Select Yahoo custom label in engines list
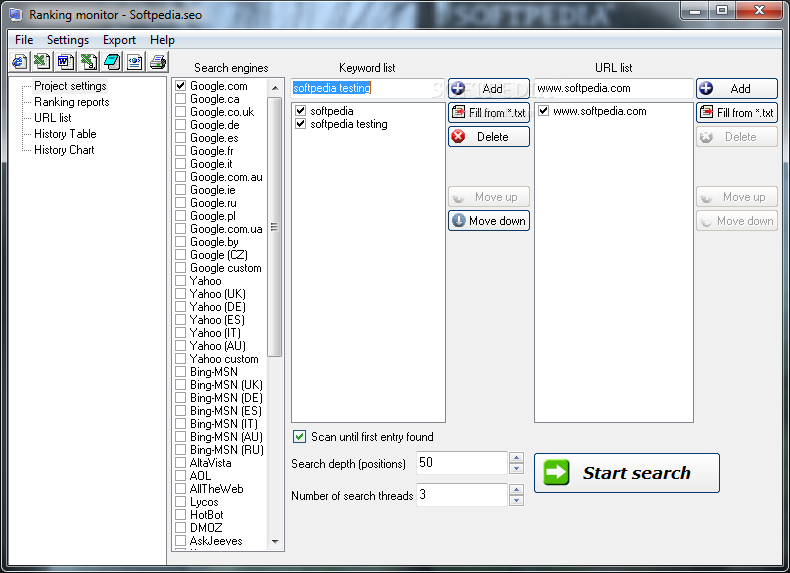This screenshot has height=573, width=790. 224,359
